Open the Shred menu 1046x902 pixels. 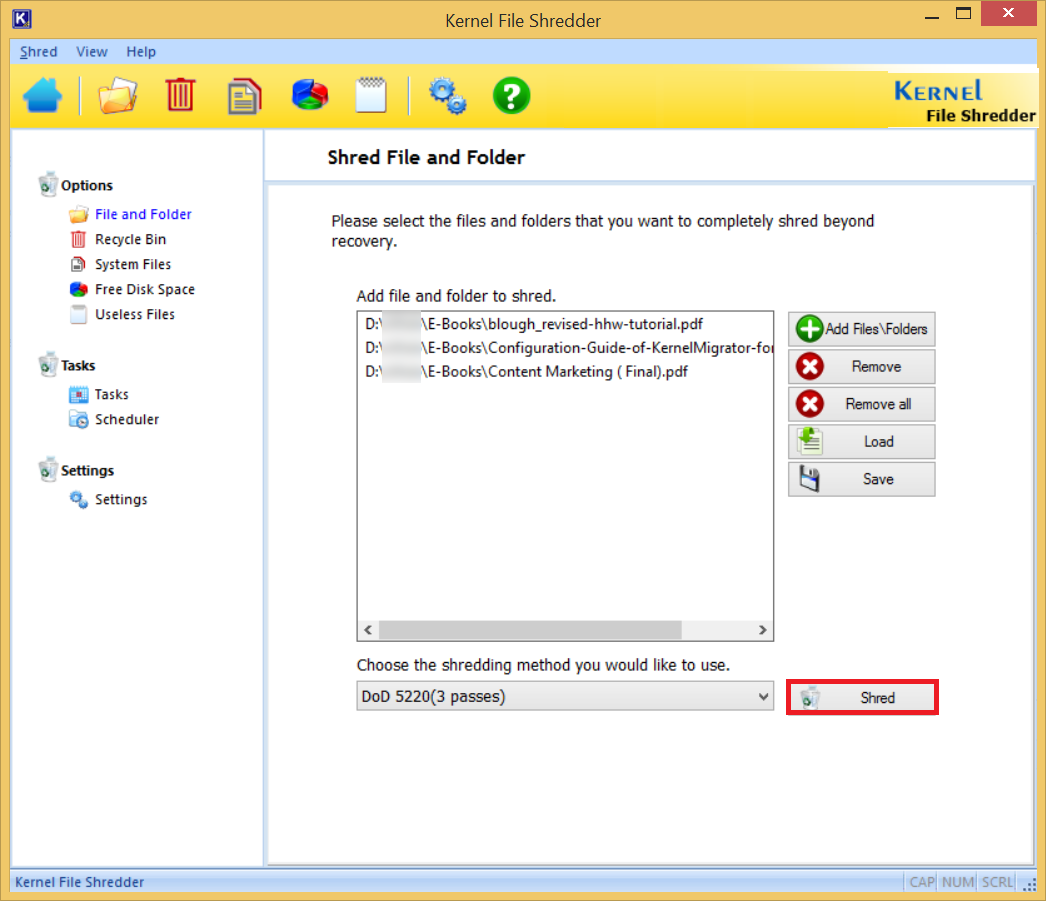point(39,52)
